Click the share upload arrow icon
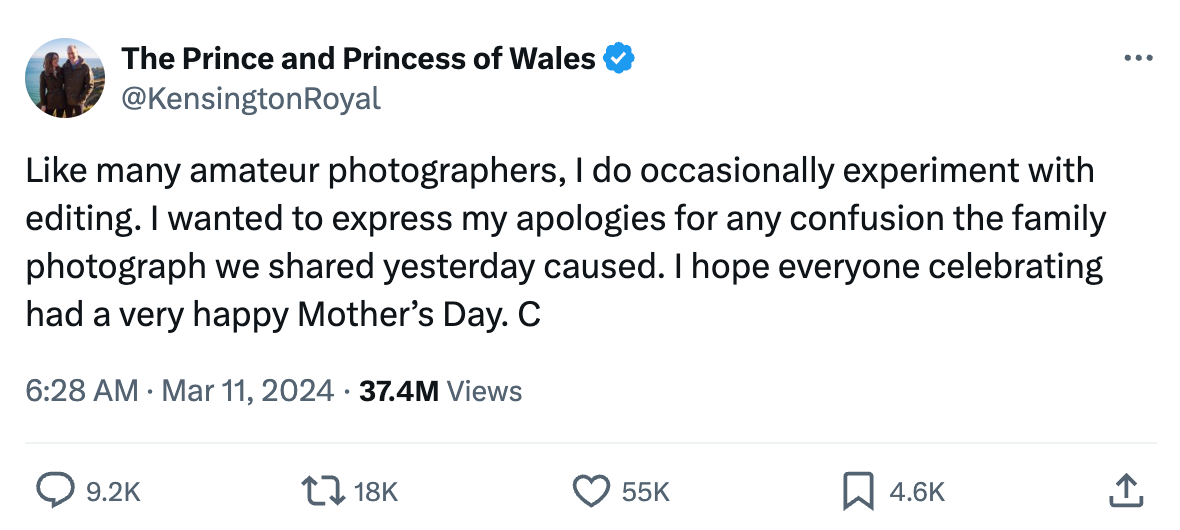 [x=1126, y=490]
